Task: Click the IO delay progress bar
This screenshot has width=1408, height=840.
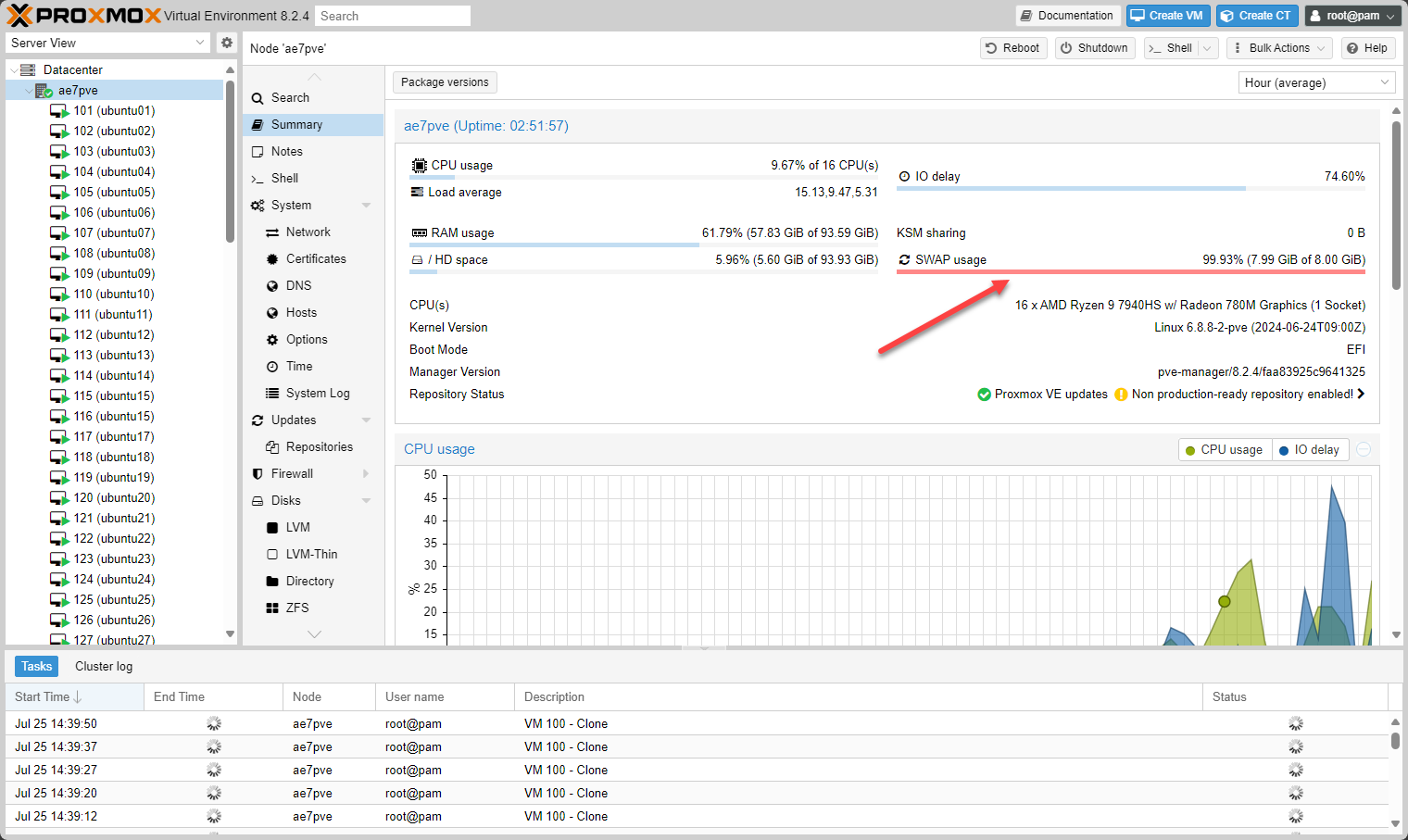Action: coord(1131,189)
